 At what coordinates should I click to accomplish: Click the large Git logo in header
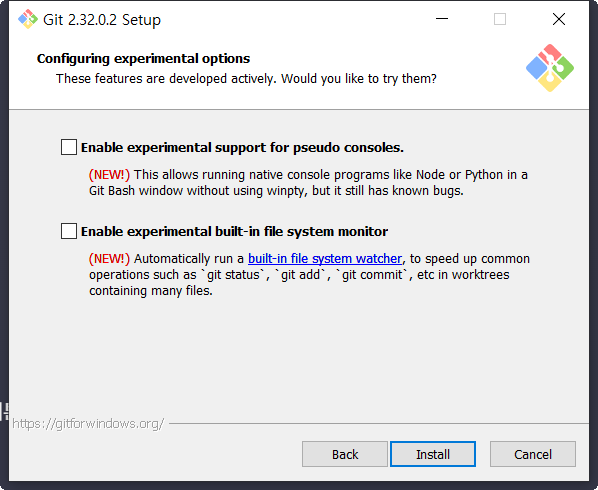tap(550, 68)
